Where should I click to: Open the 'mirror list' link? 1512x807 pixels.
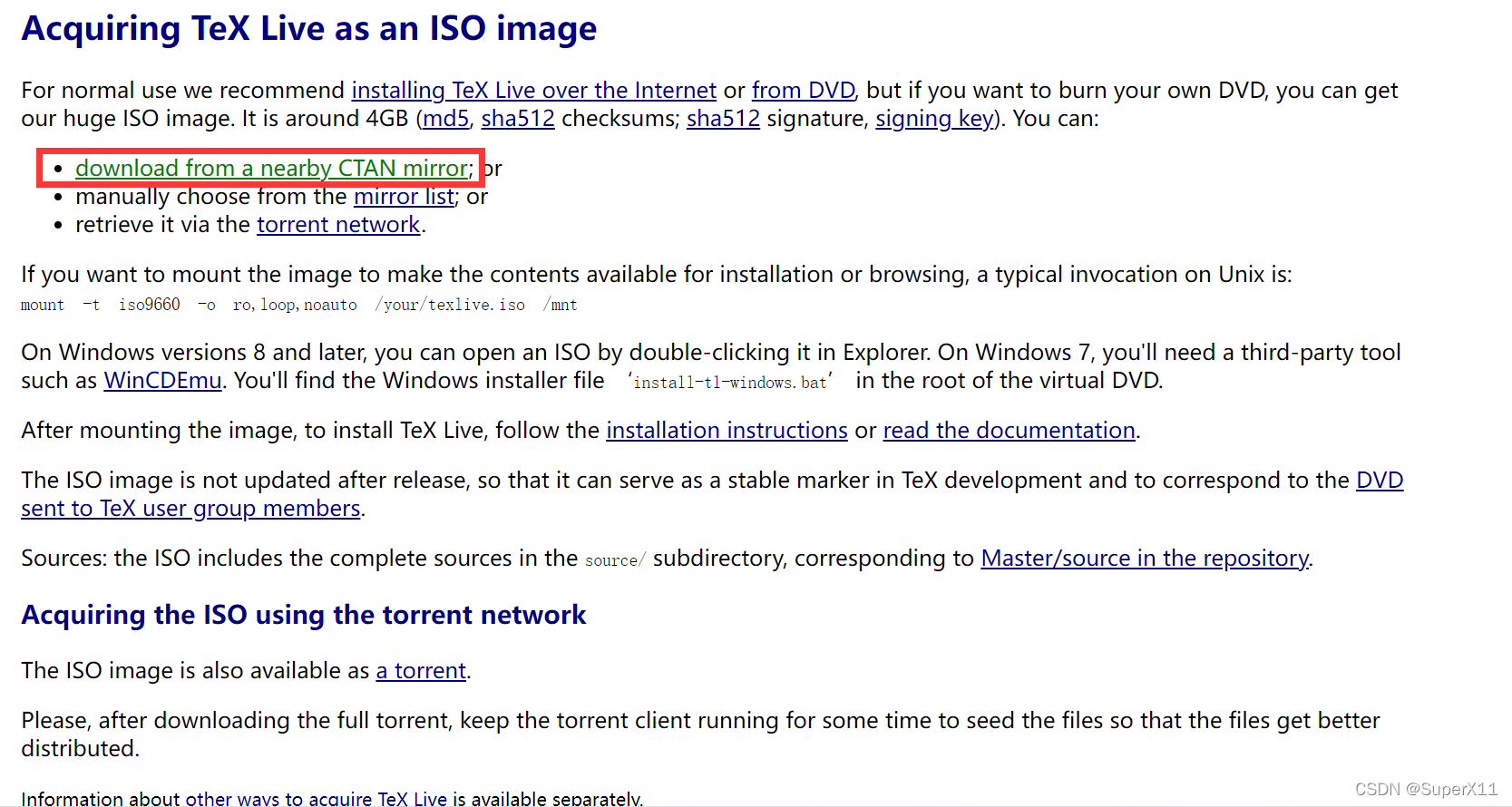[404, 197]
